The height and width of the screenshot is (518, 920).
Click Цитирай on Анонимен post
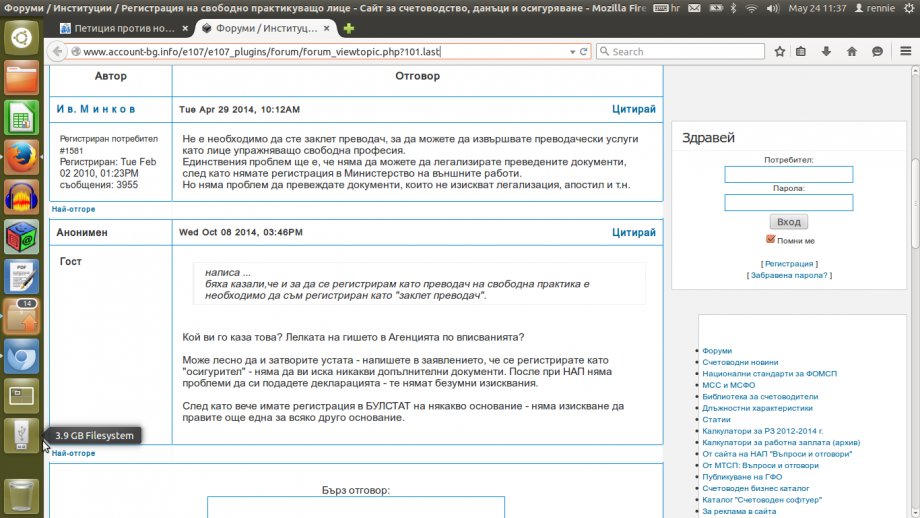click(x=634, y=232)
